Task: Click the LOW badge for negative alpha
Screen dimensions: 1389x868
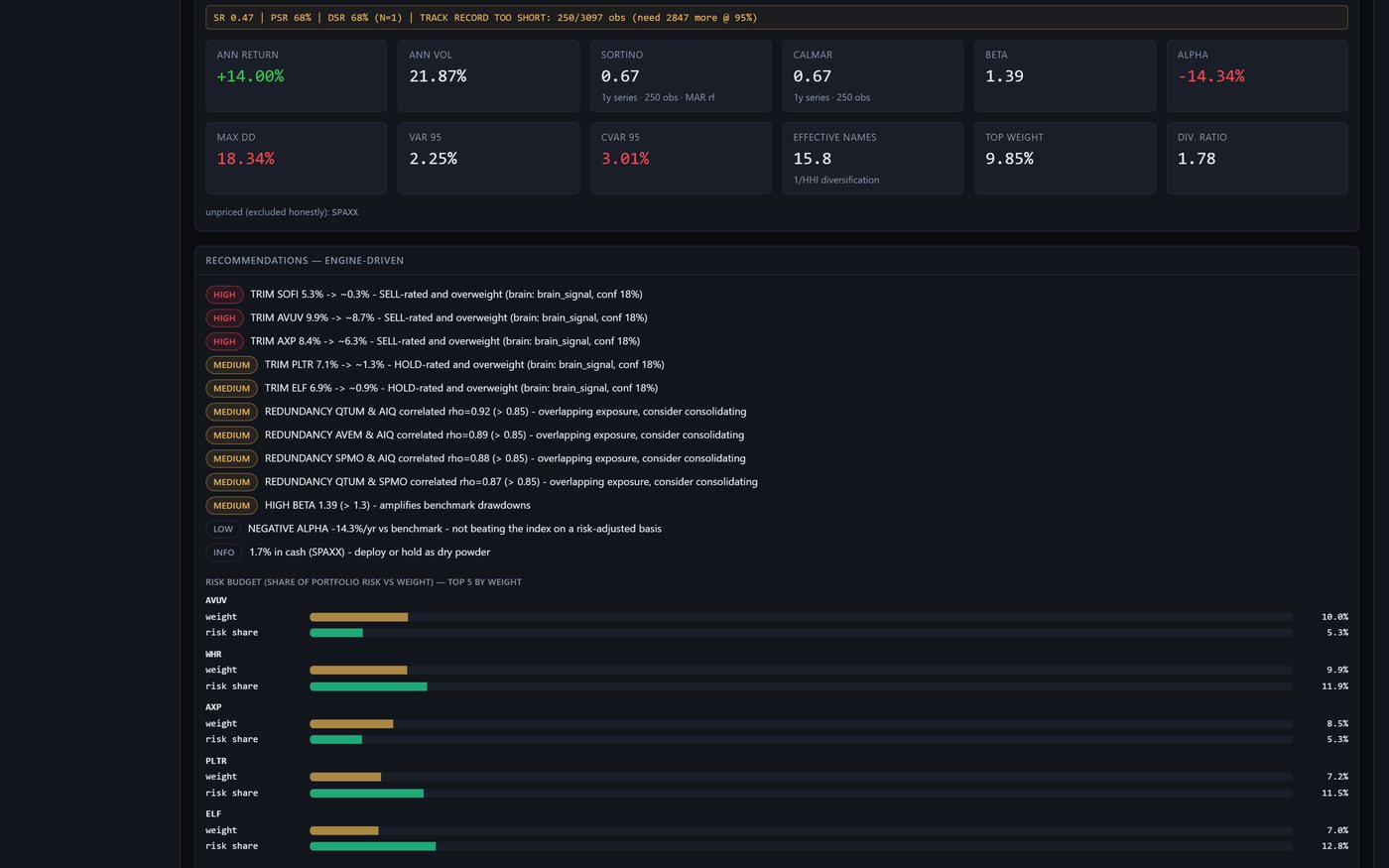Action: tap(223, 529)
